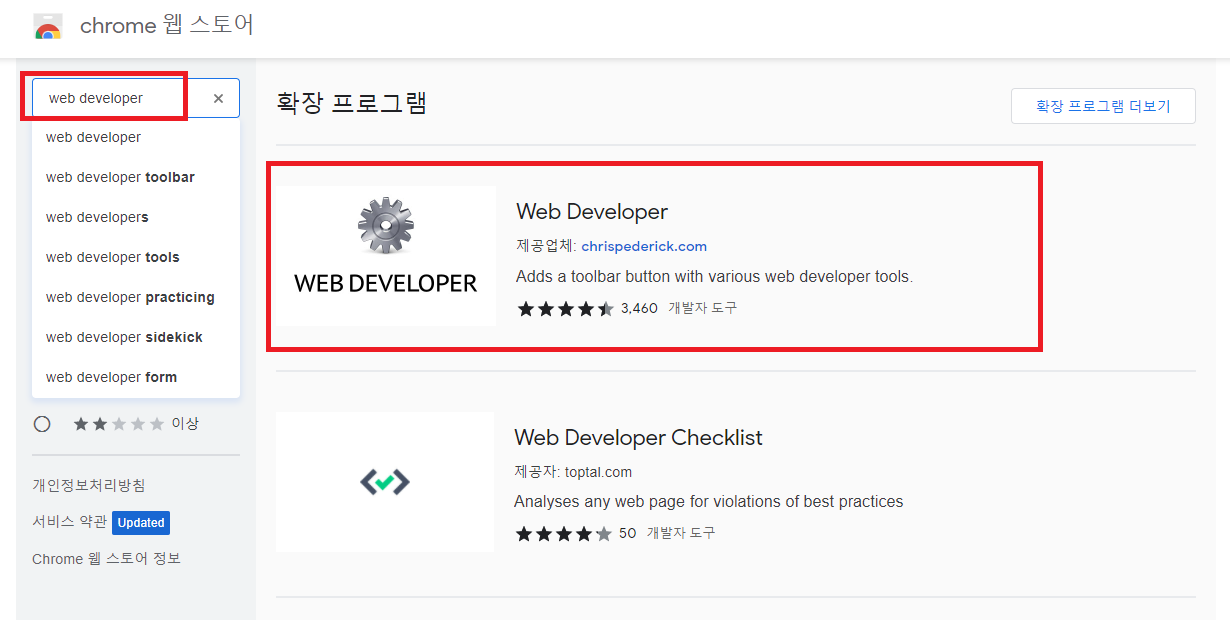Open the 서비스 약관 terms link
Image resolution: width=1230 pixels, height=620 pixels.
point(69,522)
